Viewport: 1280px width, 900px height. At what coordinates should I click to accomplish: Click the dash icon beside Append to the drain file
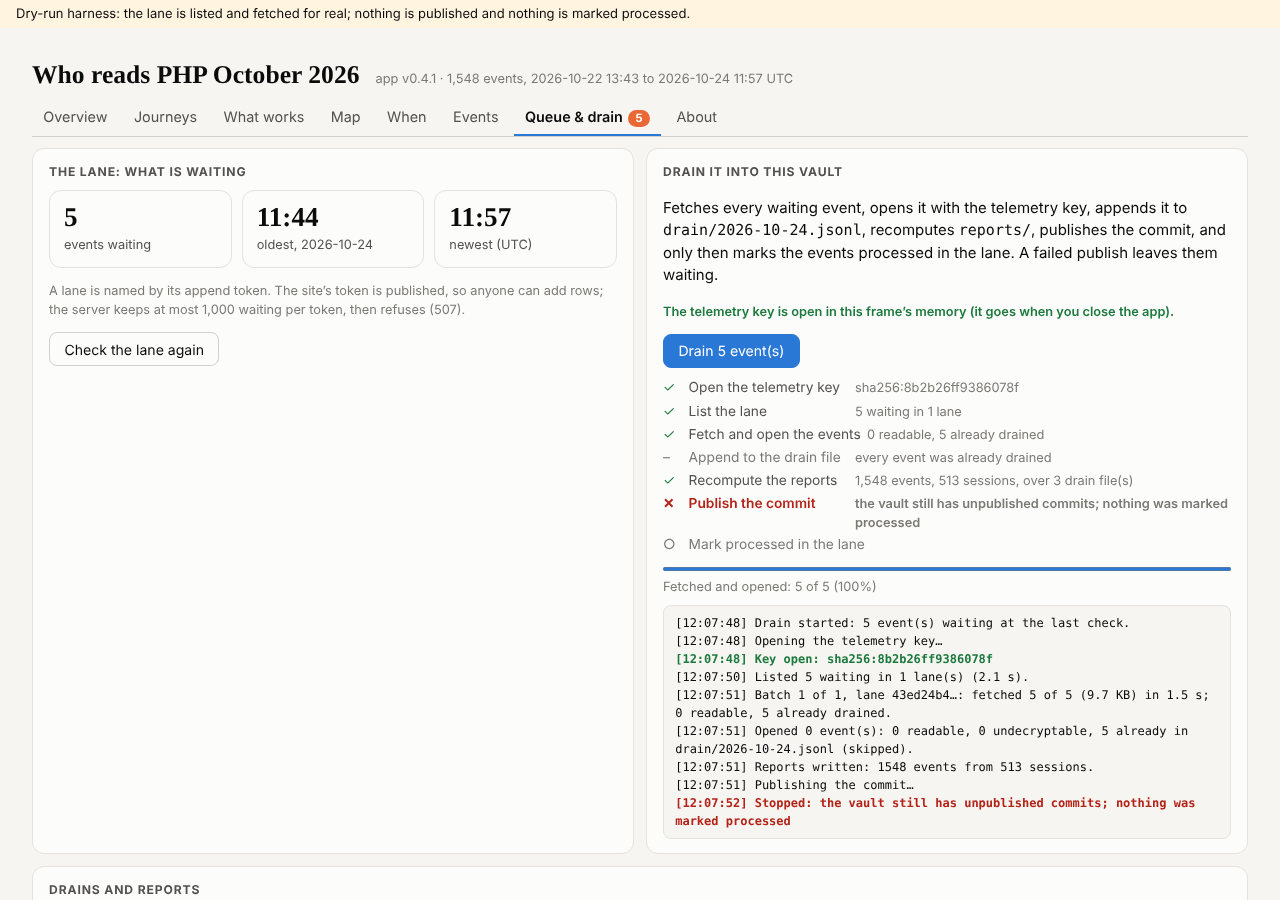669,457
